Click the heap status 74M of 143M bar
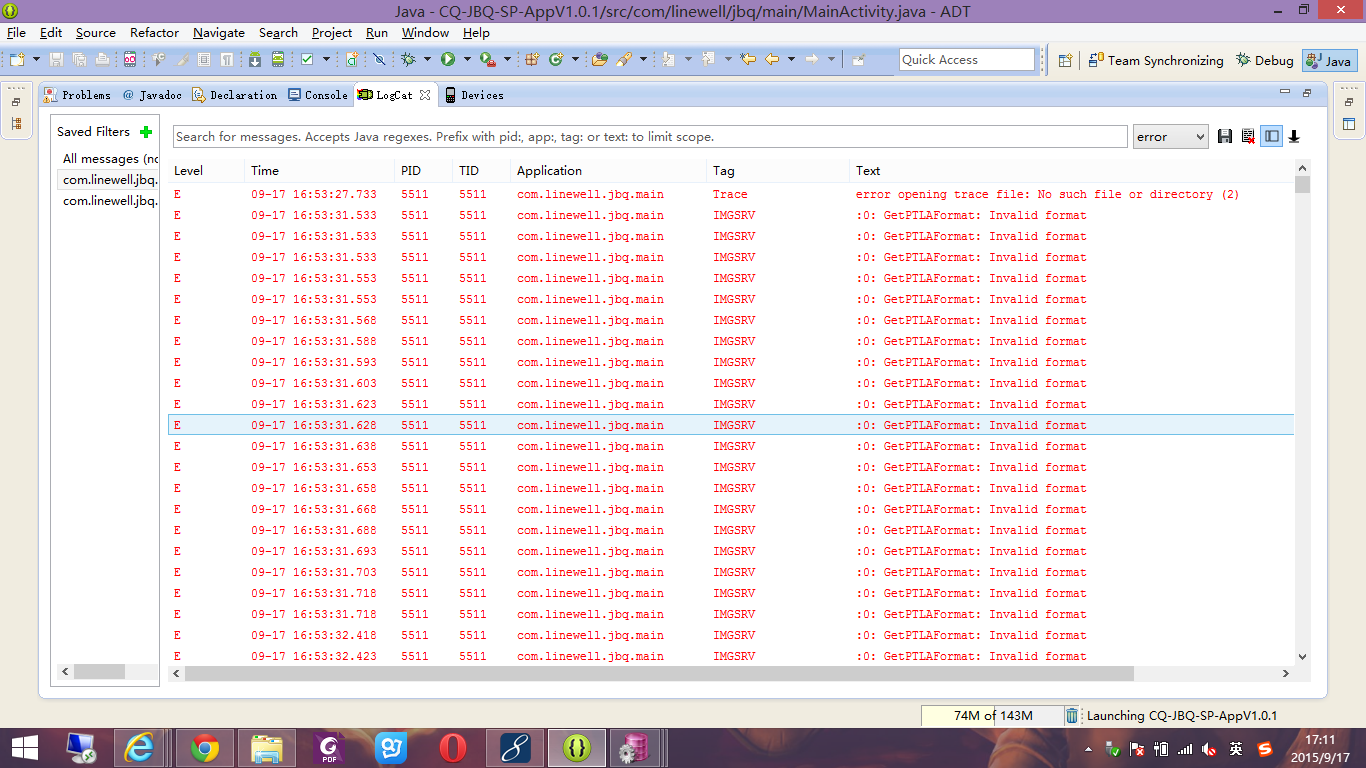 991,716
